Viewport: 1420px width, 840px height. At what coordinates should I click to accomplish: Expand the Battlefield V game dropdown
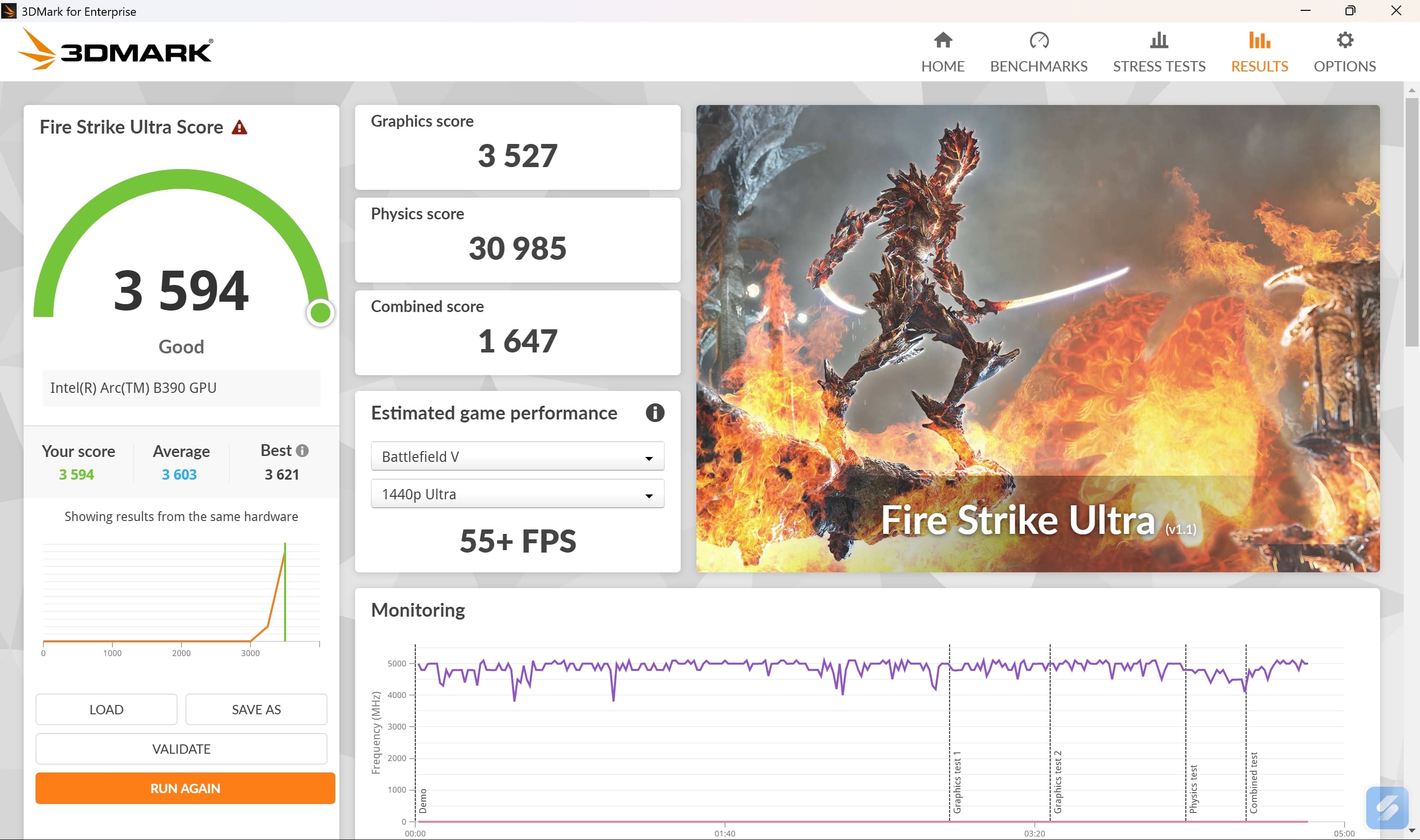tap(517, 457)
